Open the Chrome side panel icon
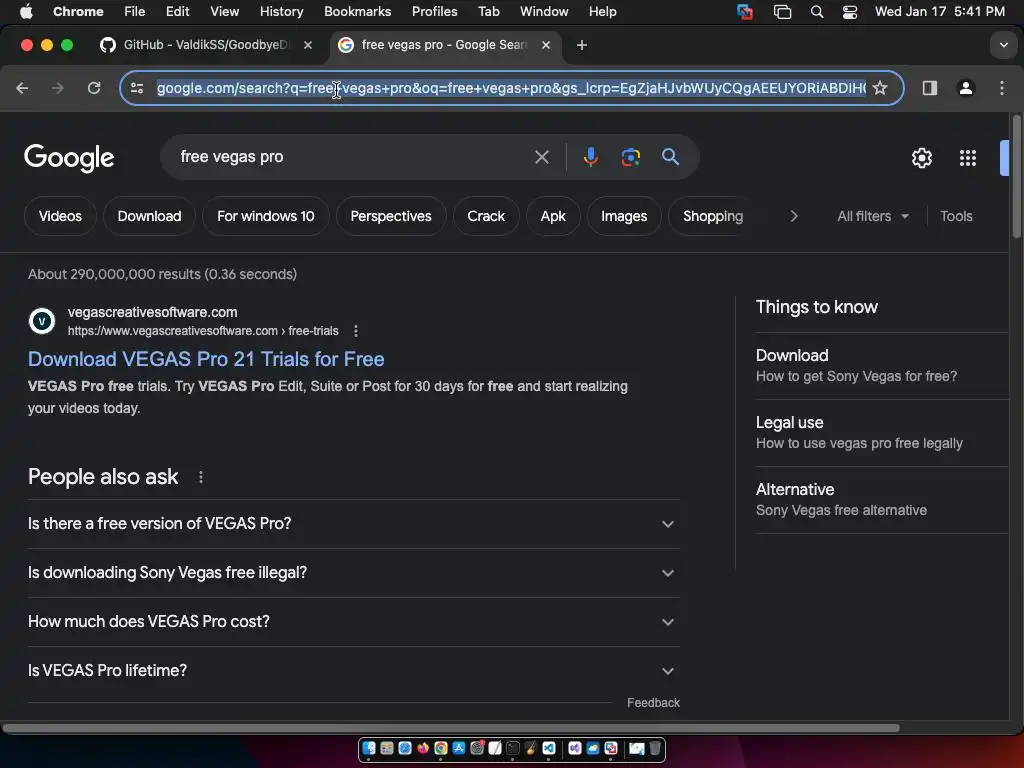The width and height of the screenshot is (1024, 768). pyautogui.click(x=929, y=88)
